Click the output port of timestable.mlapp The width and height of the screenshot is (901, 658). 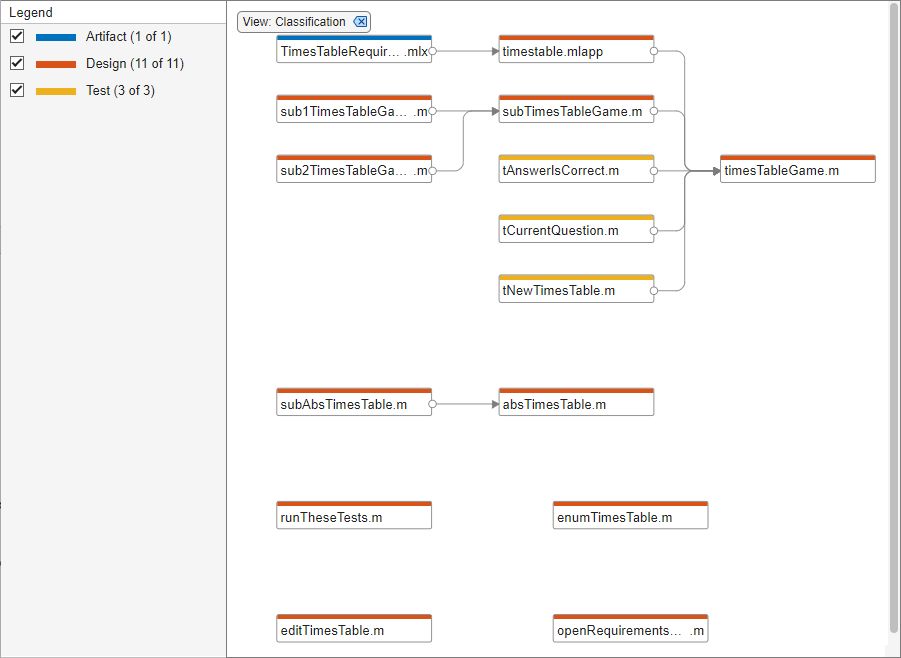tap(654, 51)
